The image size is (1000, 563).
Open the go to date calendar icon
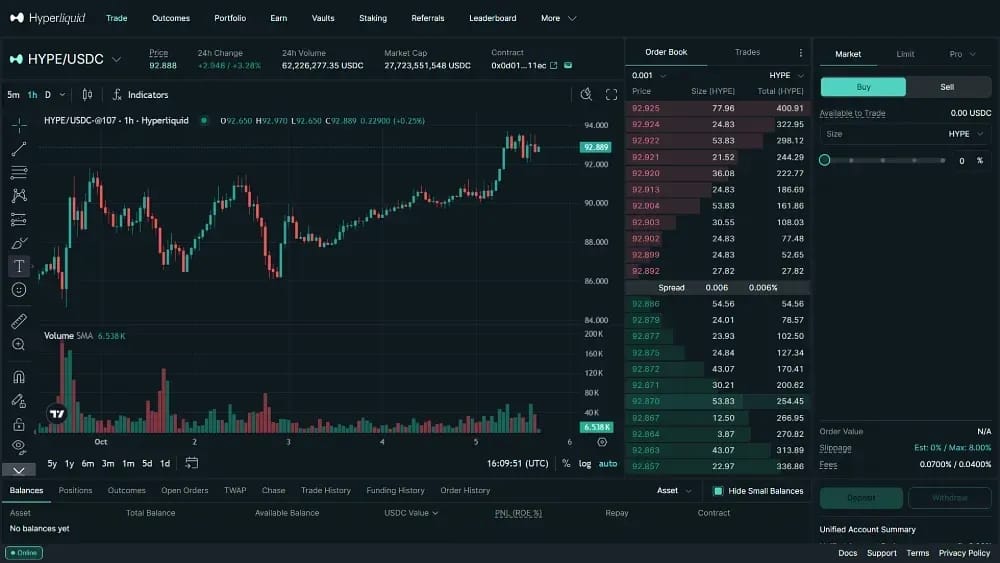tap(191, 463)
